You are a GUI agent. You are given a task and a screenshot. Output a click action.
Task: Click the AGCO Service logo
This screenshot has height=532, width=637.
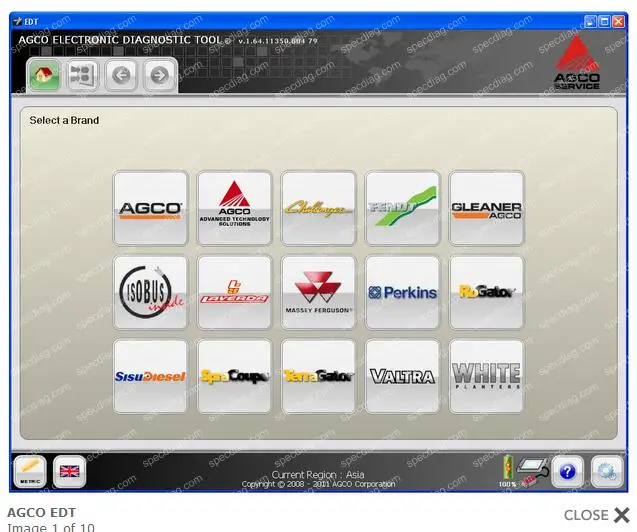coord(577,62)
